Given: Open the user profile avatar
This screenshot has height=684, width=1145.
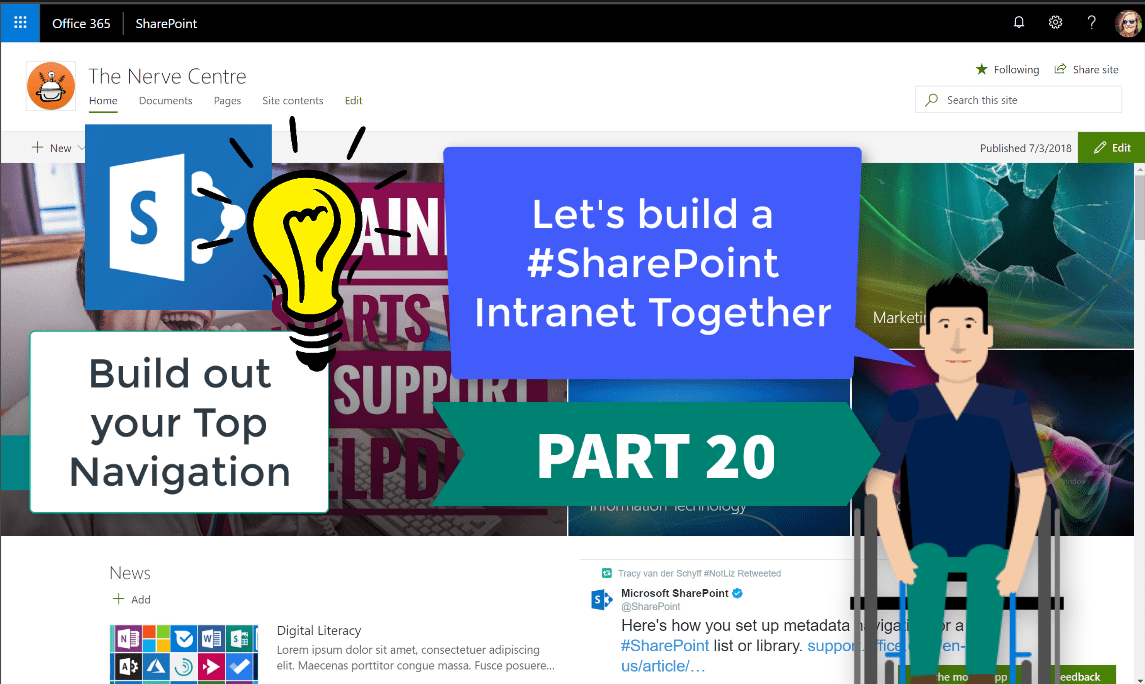Looking at the screenshot, I should pos(1128,22).
